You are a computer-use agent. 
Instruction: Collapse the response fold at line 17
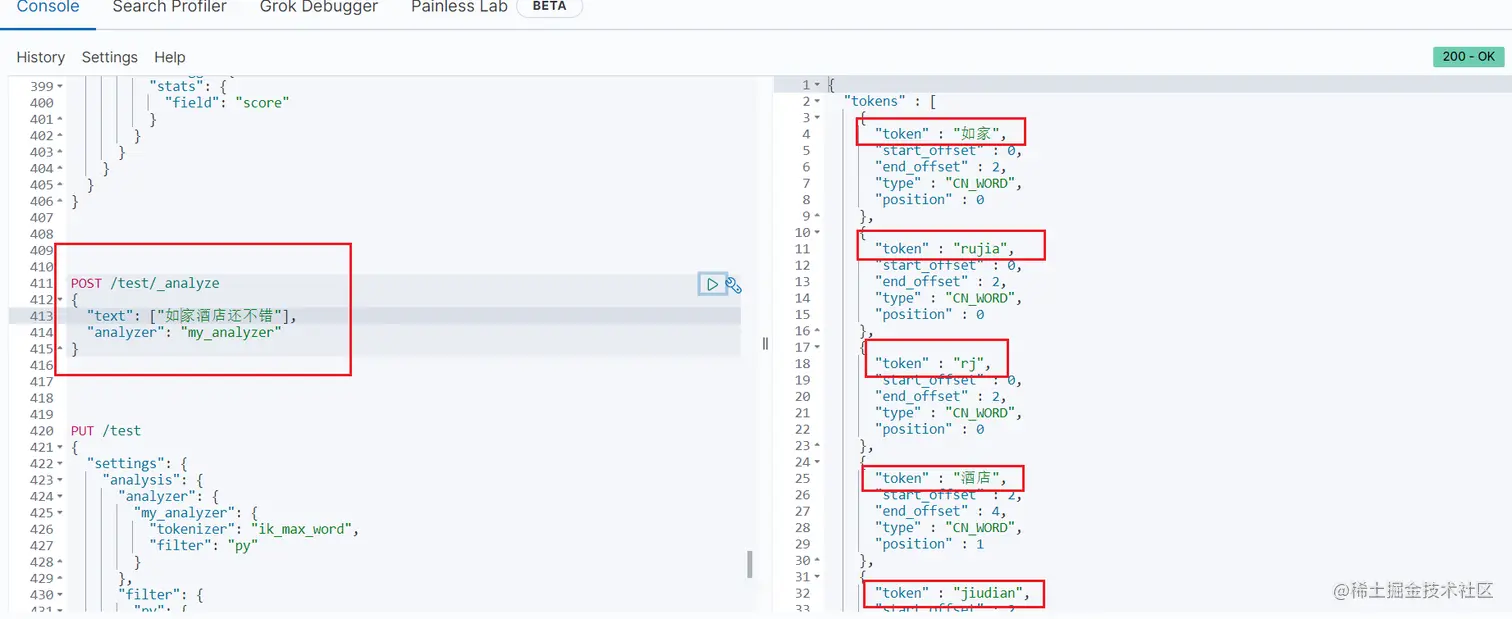click(817, 347)
